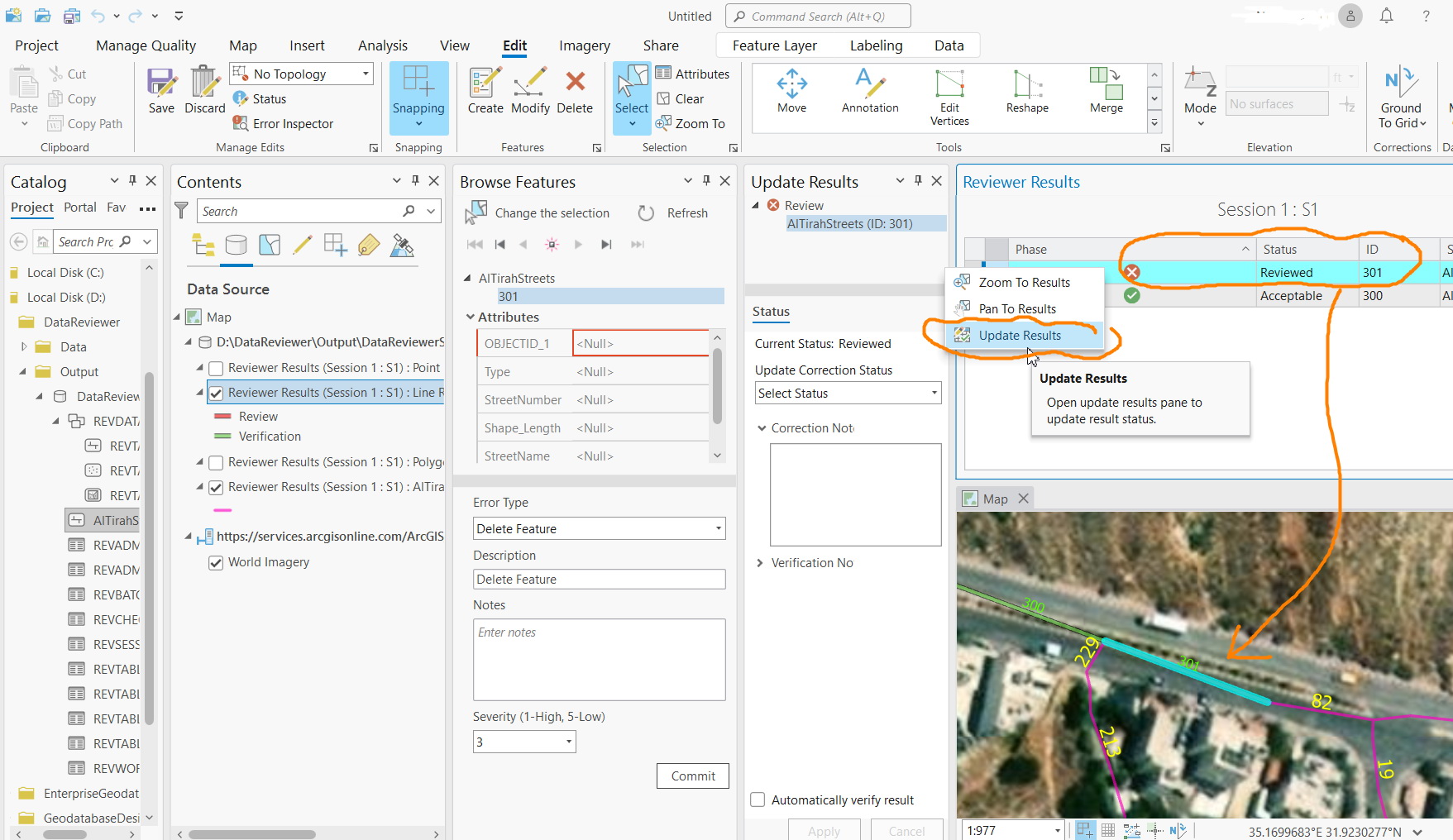Click inside the Enter notes field
1453x840 pixels.
pyautogui.click(x=598, y=659)
